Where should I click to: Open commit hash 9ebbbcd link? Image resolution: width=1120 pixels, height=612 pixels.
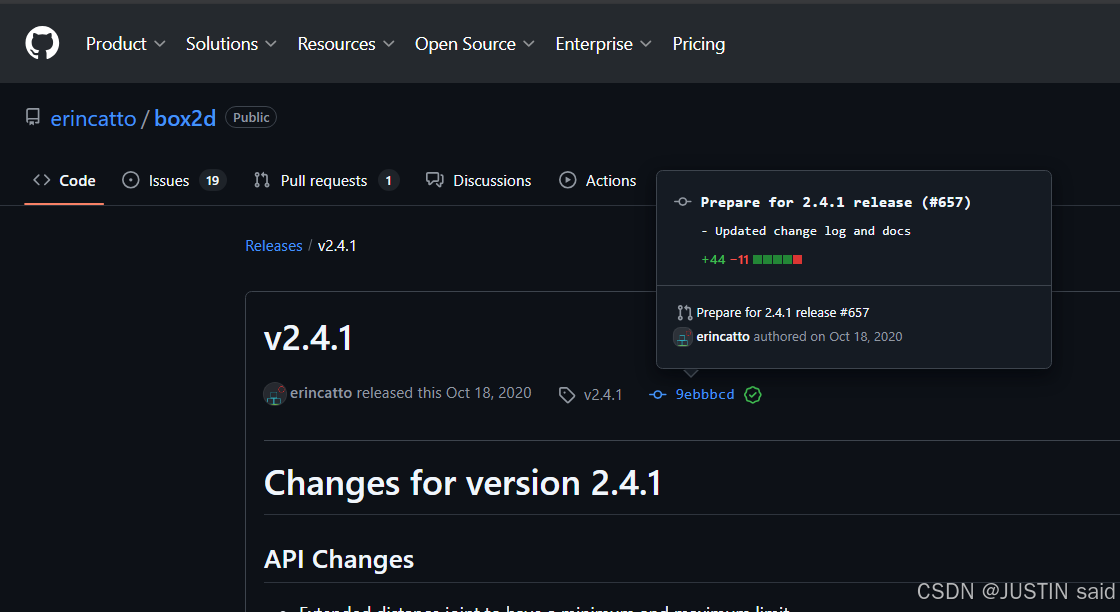tap(705, 395)
